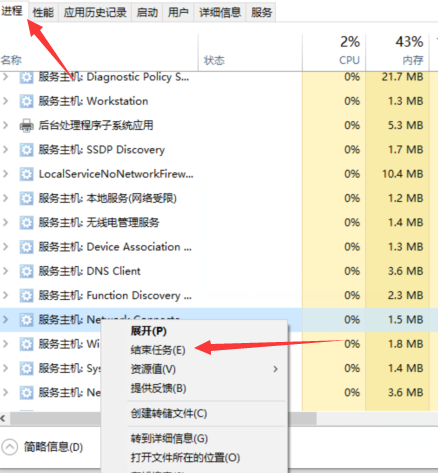Click gear icon of 本地服务(网络受限) row
Image resolution: width=438 pixels, height=473 pixels.
point(26,198)
